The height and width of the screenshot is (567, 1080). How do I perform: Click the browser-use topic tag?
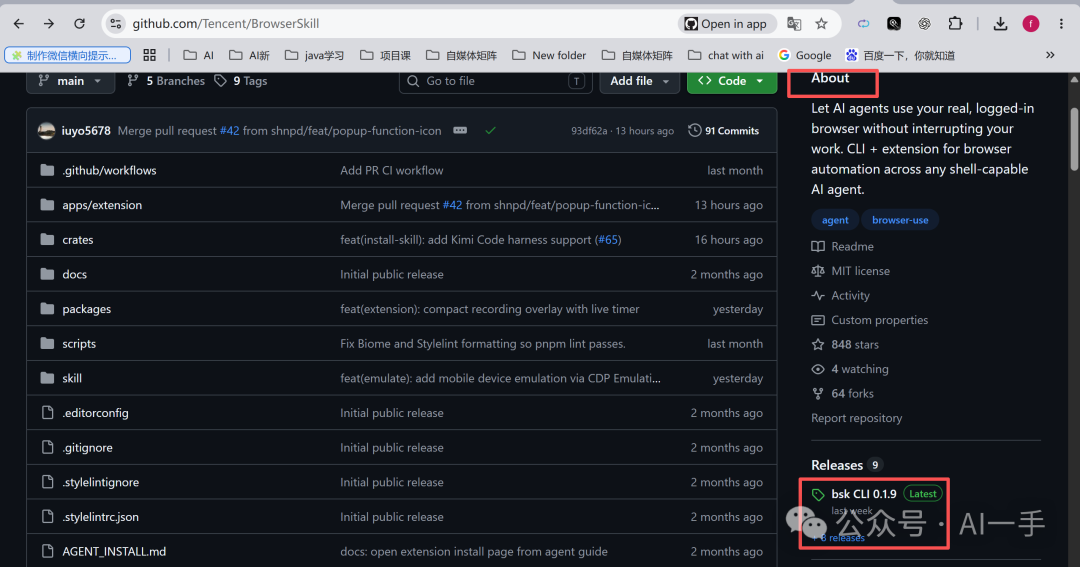pos(900,220)
